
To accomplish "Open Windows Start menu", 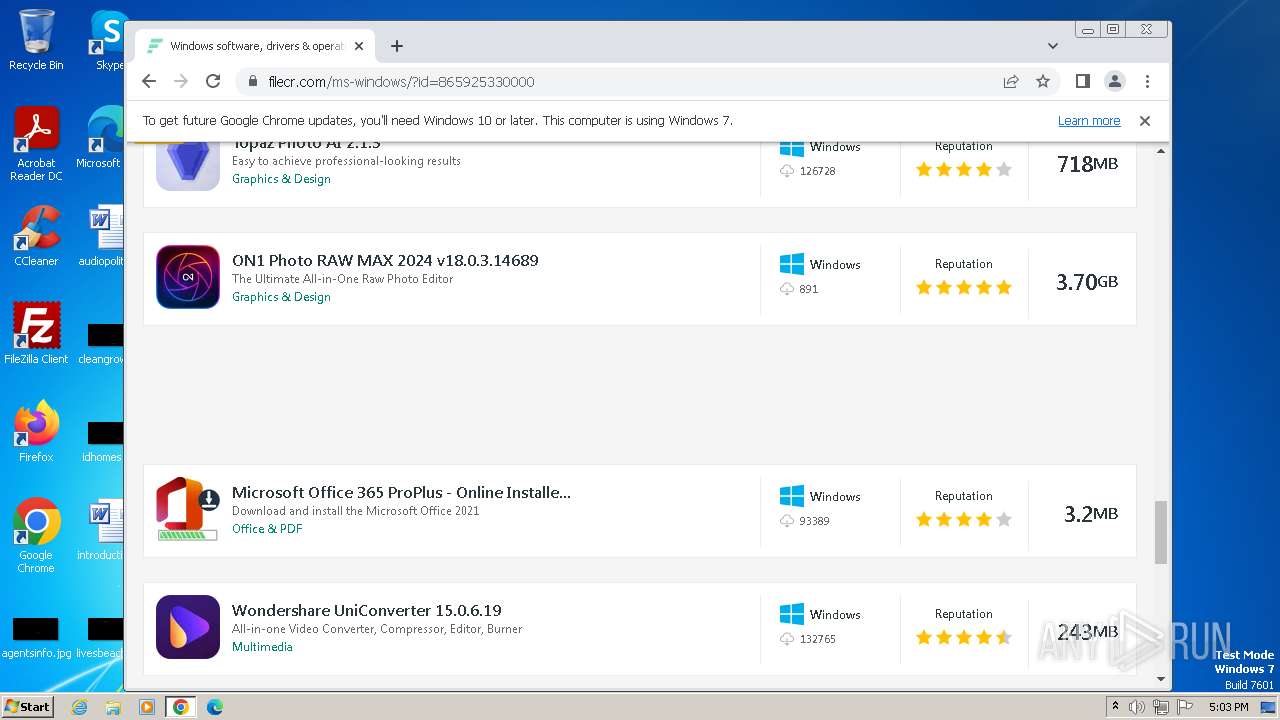I will (27, 707).
